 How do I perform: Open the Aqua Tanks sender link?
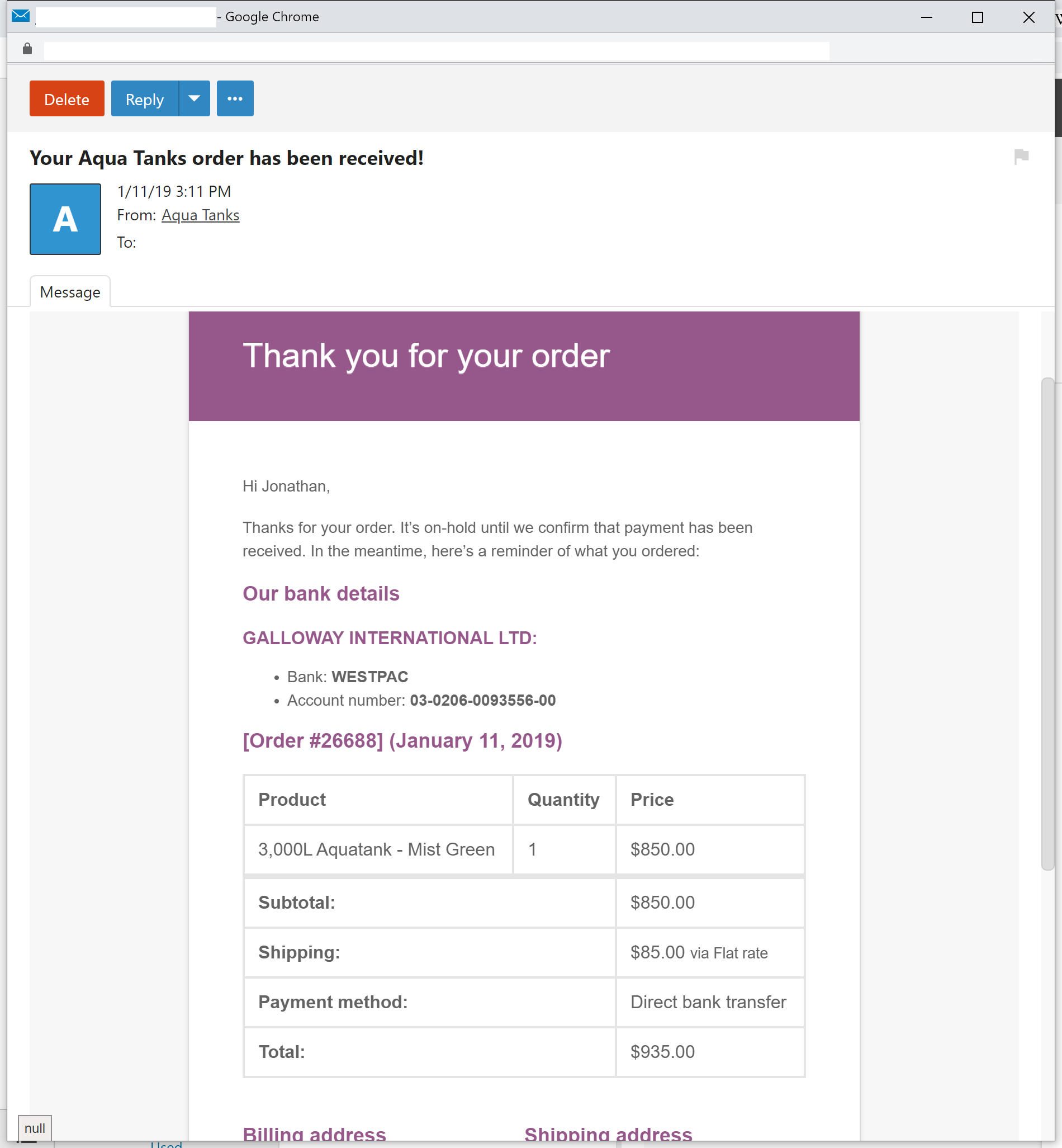tap(200, 215)
